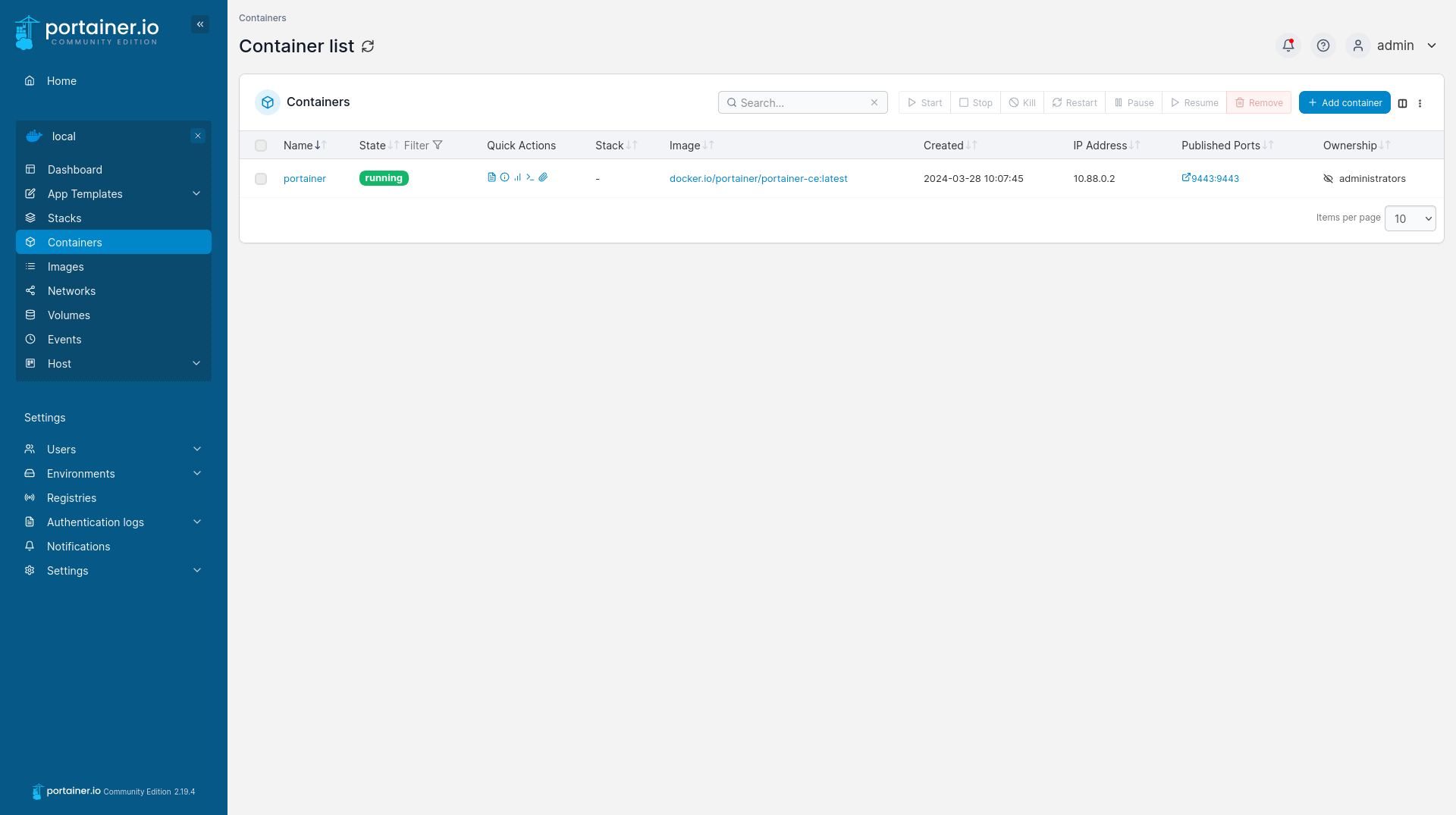Expand the App Templates submenu

(x=196, y=194)
